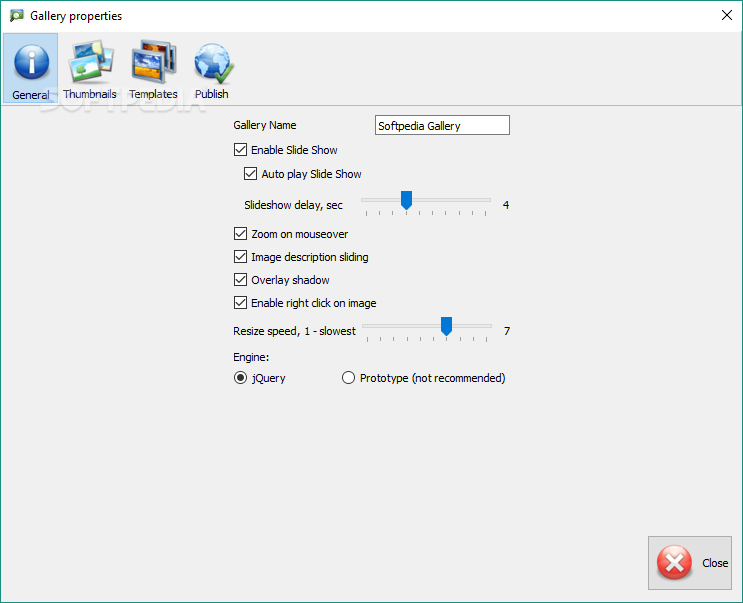
Task: Click the Gallery Name label
Action: (x=265, y=125)
